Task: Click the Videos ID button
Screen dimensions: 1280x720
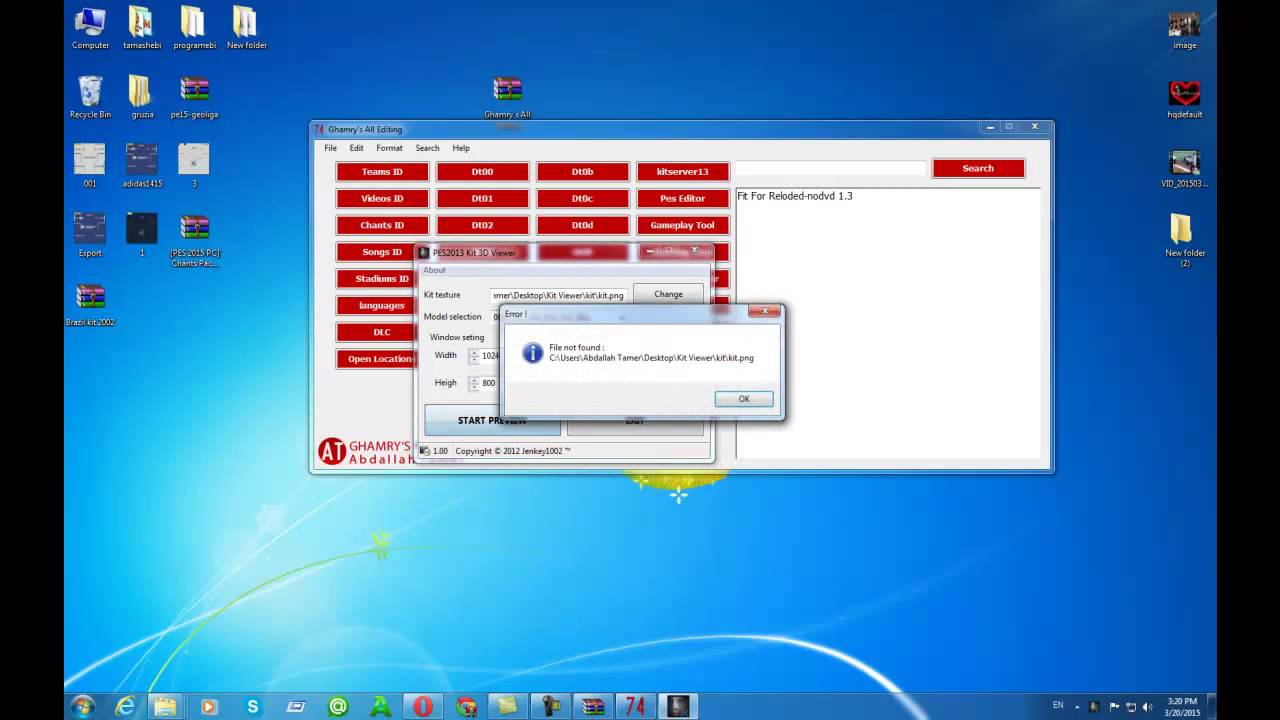Action: pos(382,198)
